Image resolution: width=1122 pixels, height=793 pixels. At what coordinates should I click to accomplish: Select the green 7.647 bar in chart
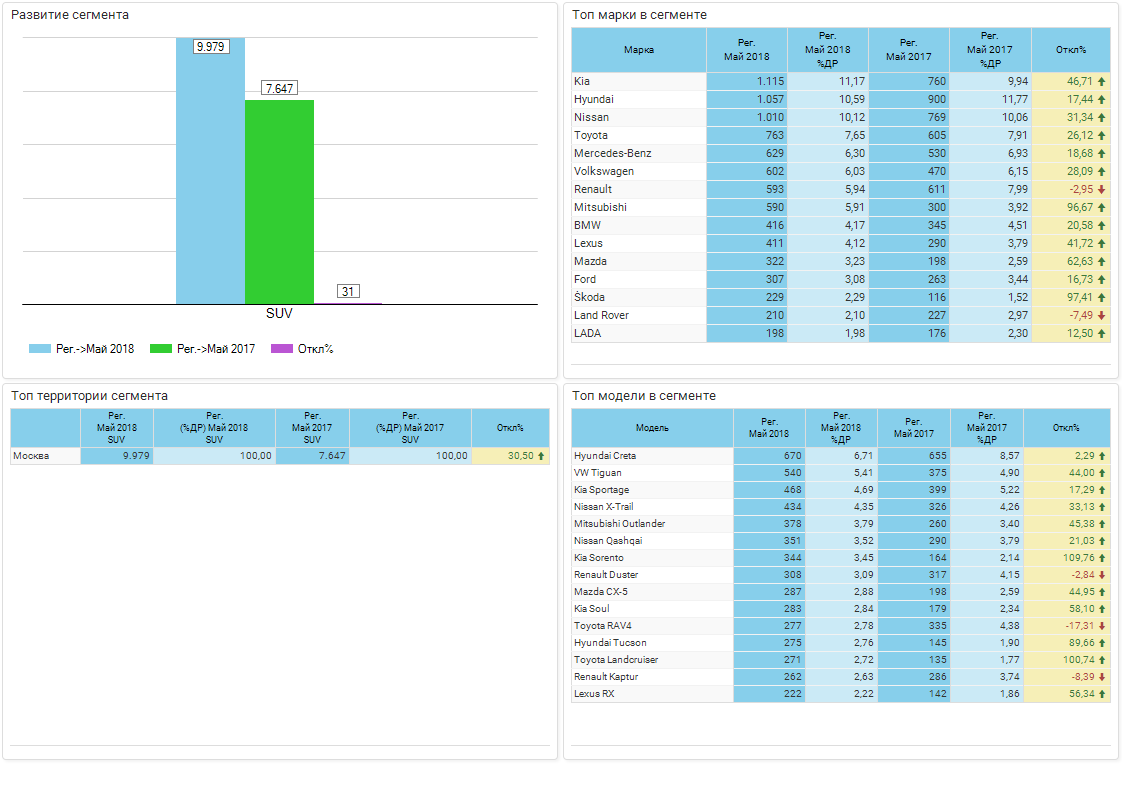pyautogui.click(x=279, y=200)
